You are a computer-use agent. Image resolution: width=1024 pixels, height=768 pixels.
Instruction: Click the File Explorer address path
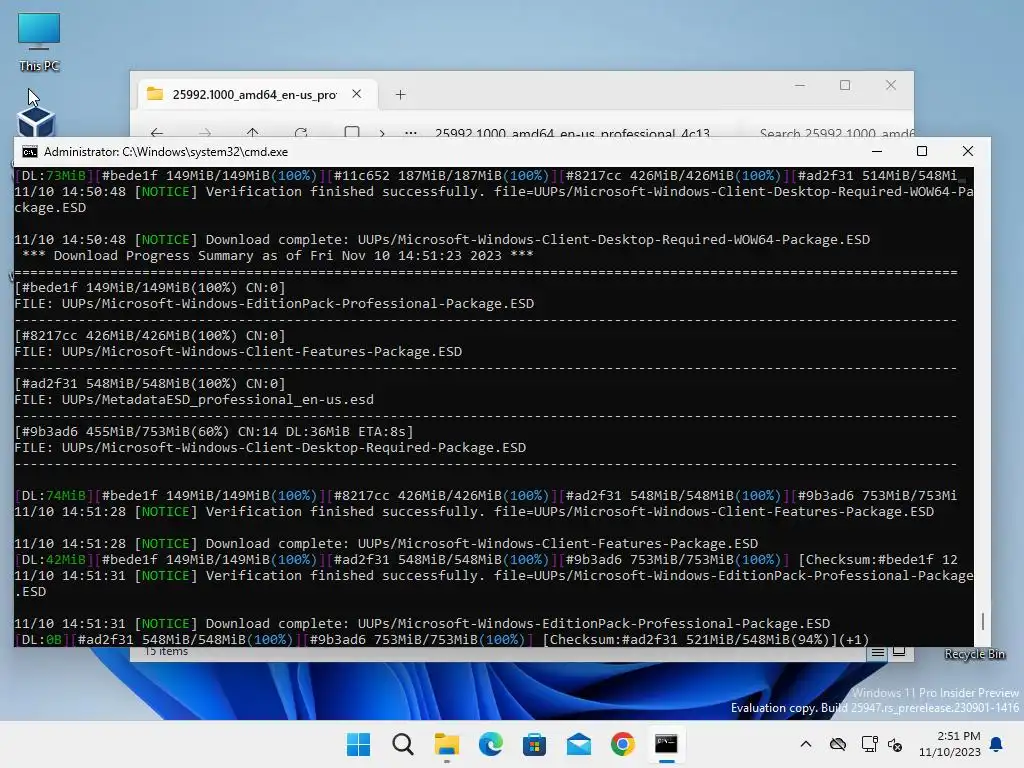pyautogui.click(x=572, y=133)
